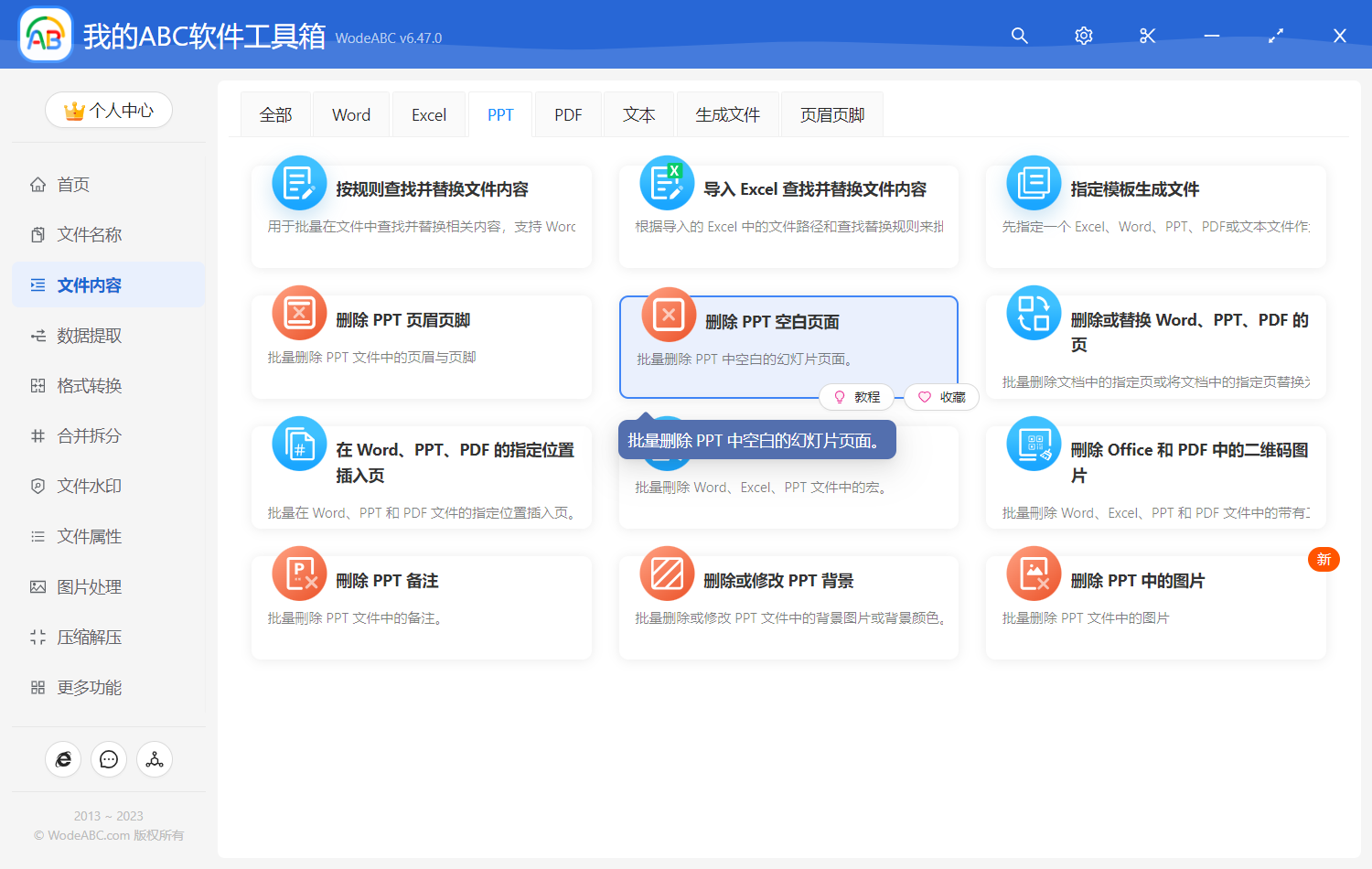Click the 删除或修改 PPT 背景 icon
The width and height of the screenshot is (1372, 869).
(x=667, y=574)
